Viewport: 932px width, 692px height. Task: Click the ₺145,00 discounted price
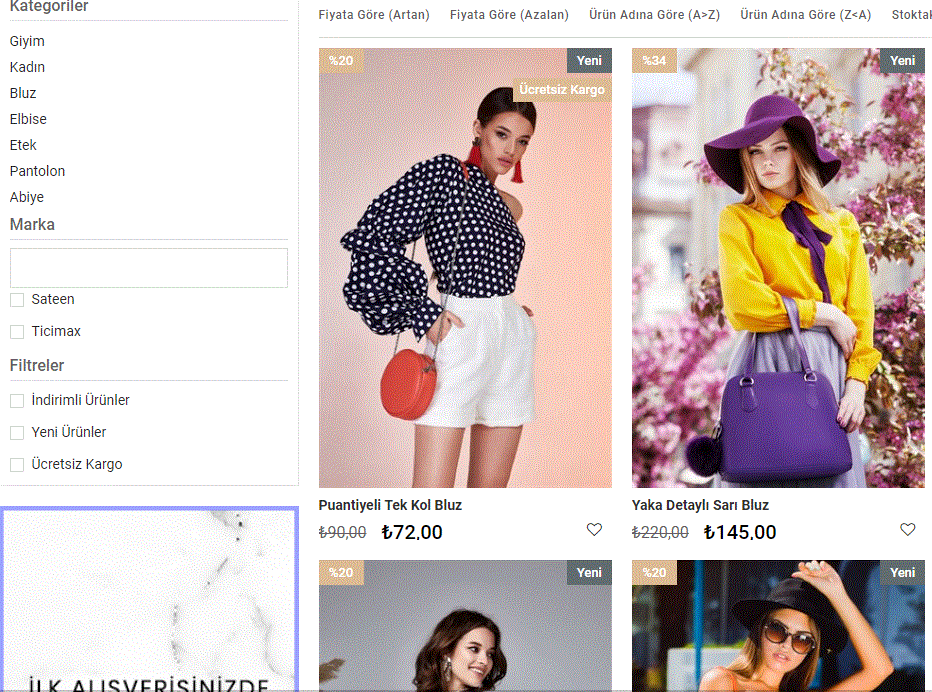[x=739, y=532]
